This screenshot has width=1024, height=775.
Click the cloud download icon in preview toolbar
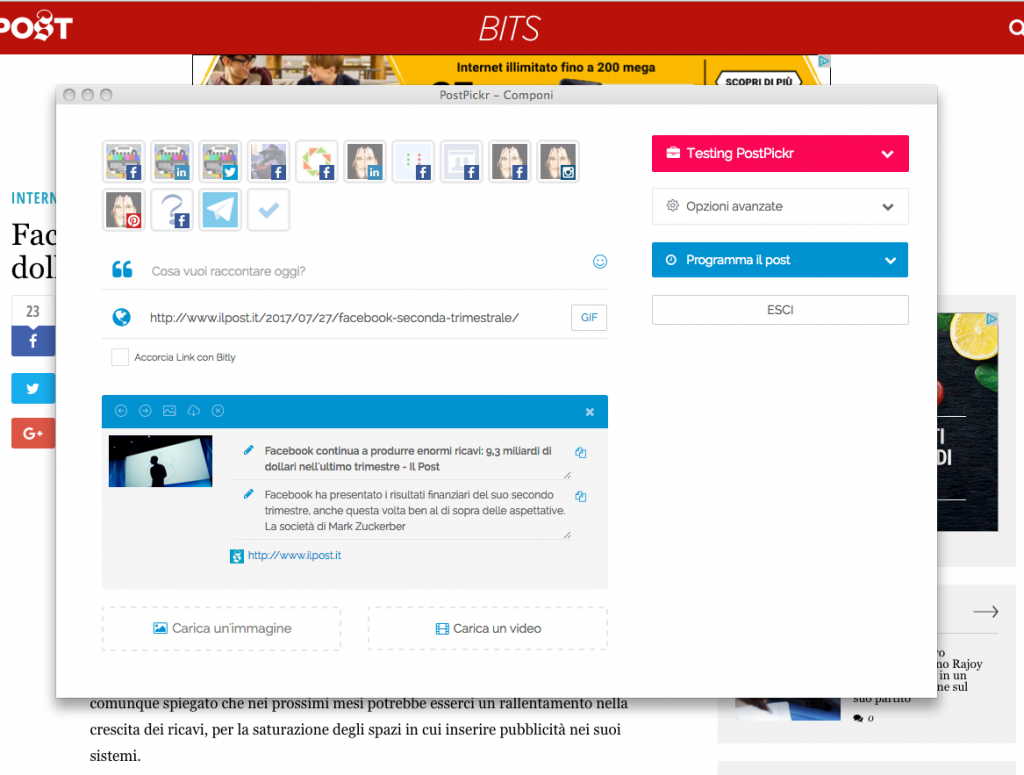point(194,411)
